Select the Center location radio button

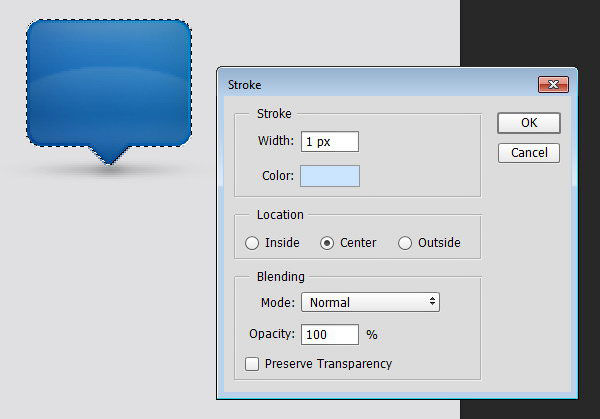coord(327,243)
